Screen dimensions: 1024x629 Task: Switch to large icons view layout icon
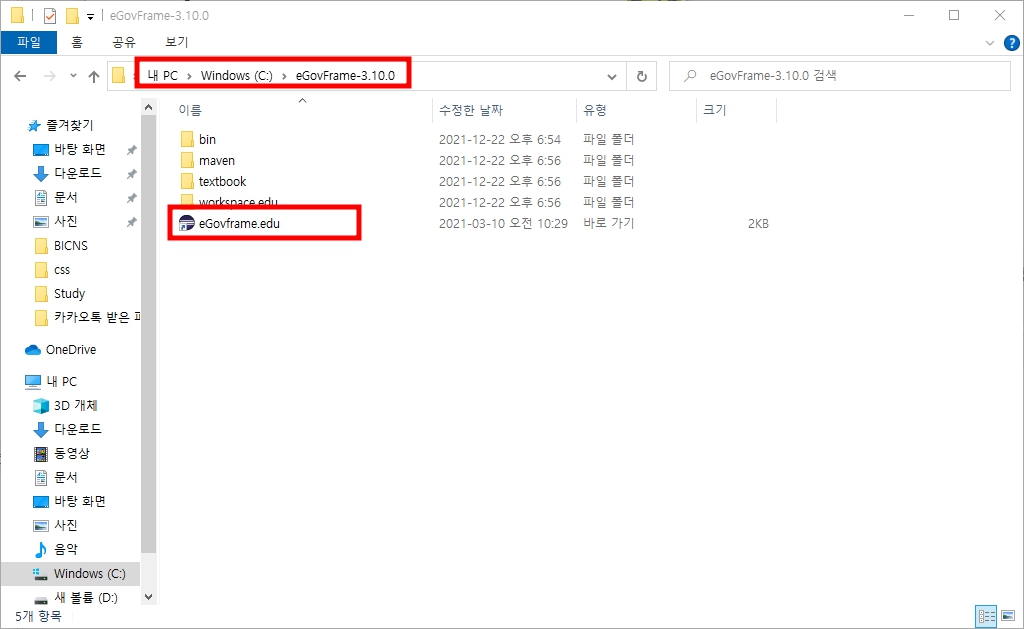tap(1008, 616)
